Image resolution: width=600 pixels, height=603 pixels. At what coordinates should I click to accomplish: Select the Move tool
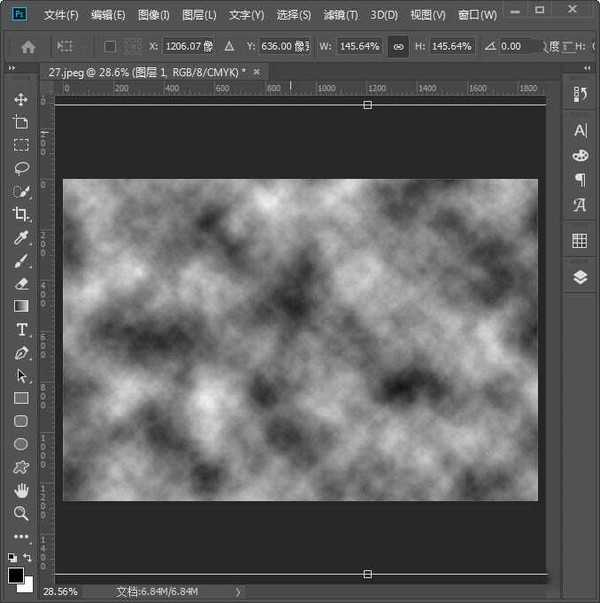[x=21, y=99]
